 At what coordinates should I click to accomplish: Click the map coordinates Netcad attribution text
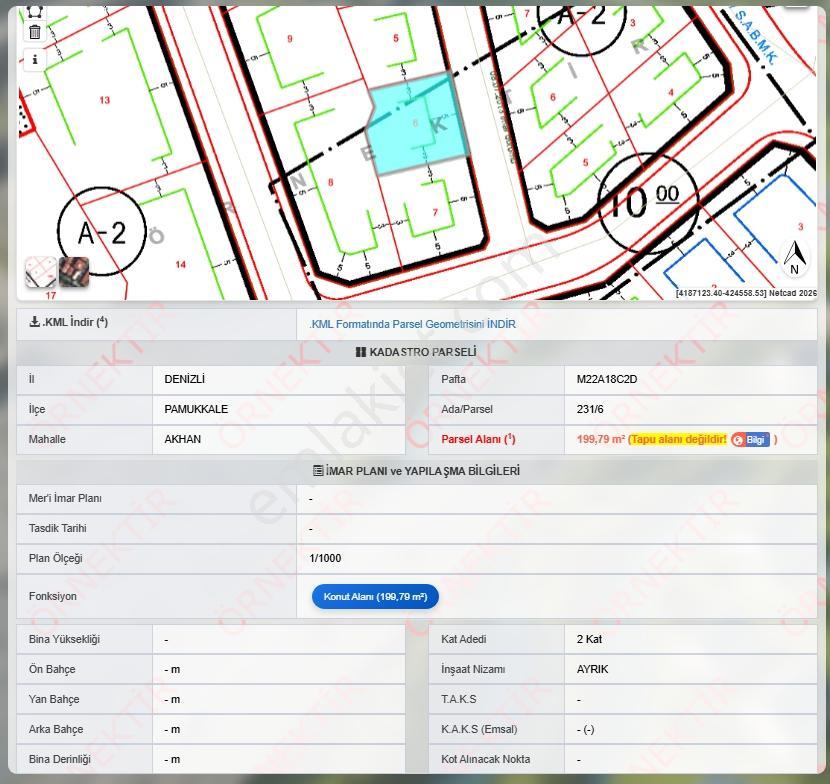click(746, 293)
